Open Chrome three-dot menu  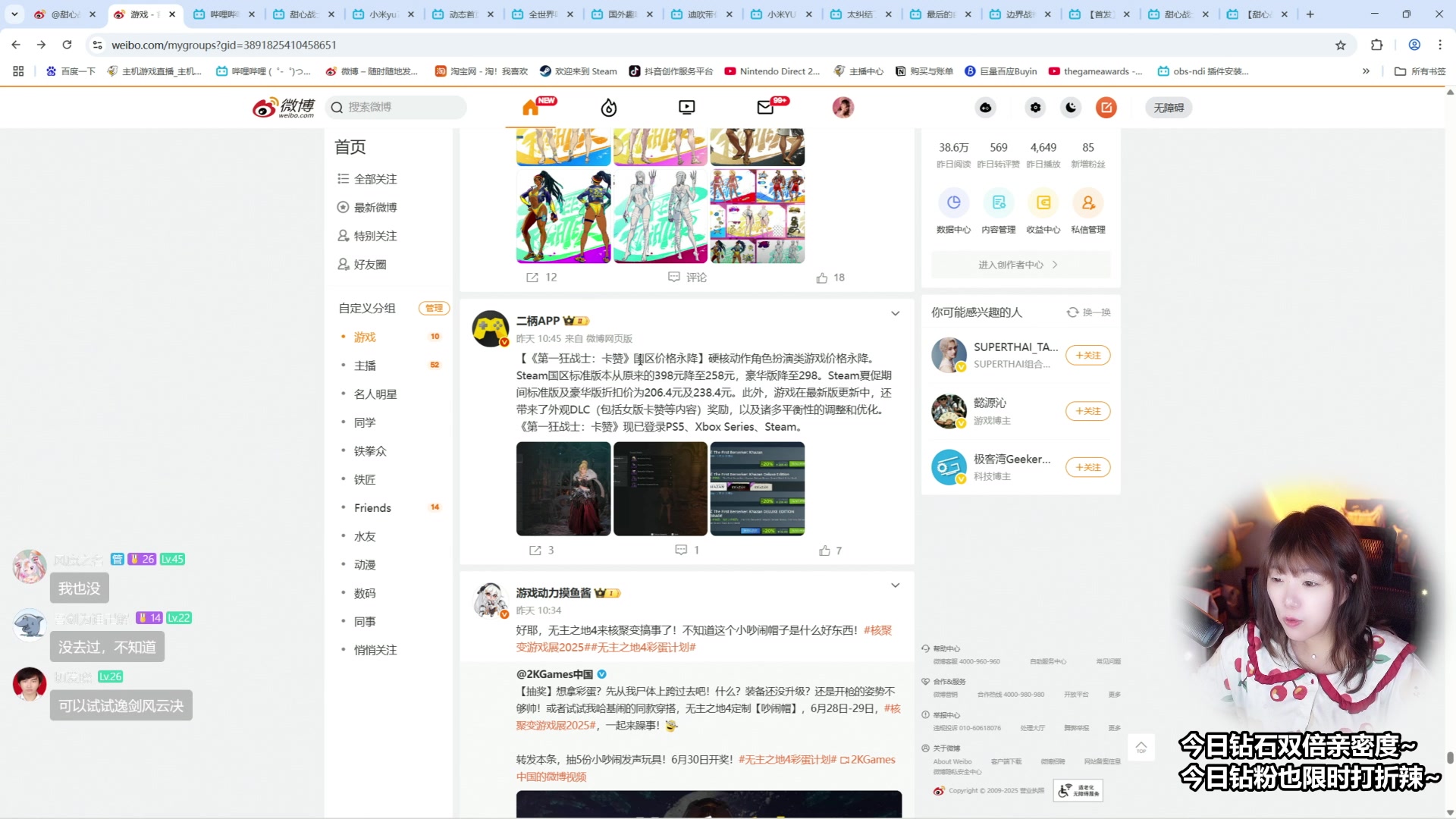click(1440, 45)
